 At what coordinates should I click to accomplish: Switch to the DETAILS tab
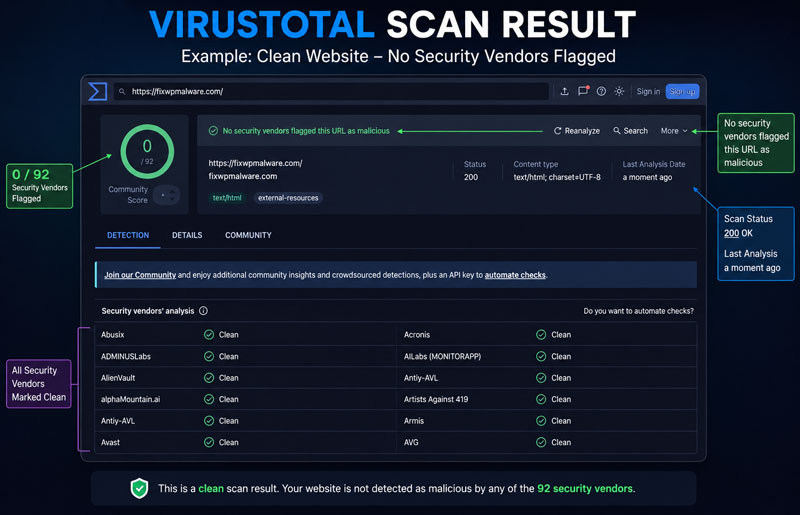pos(187,235)
